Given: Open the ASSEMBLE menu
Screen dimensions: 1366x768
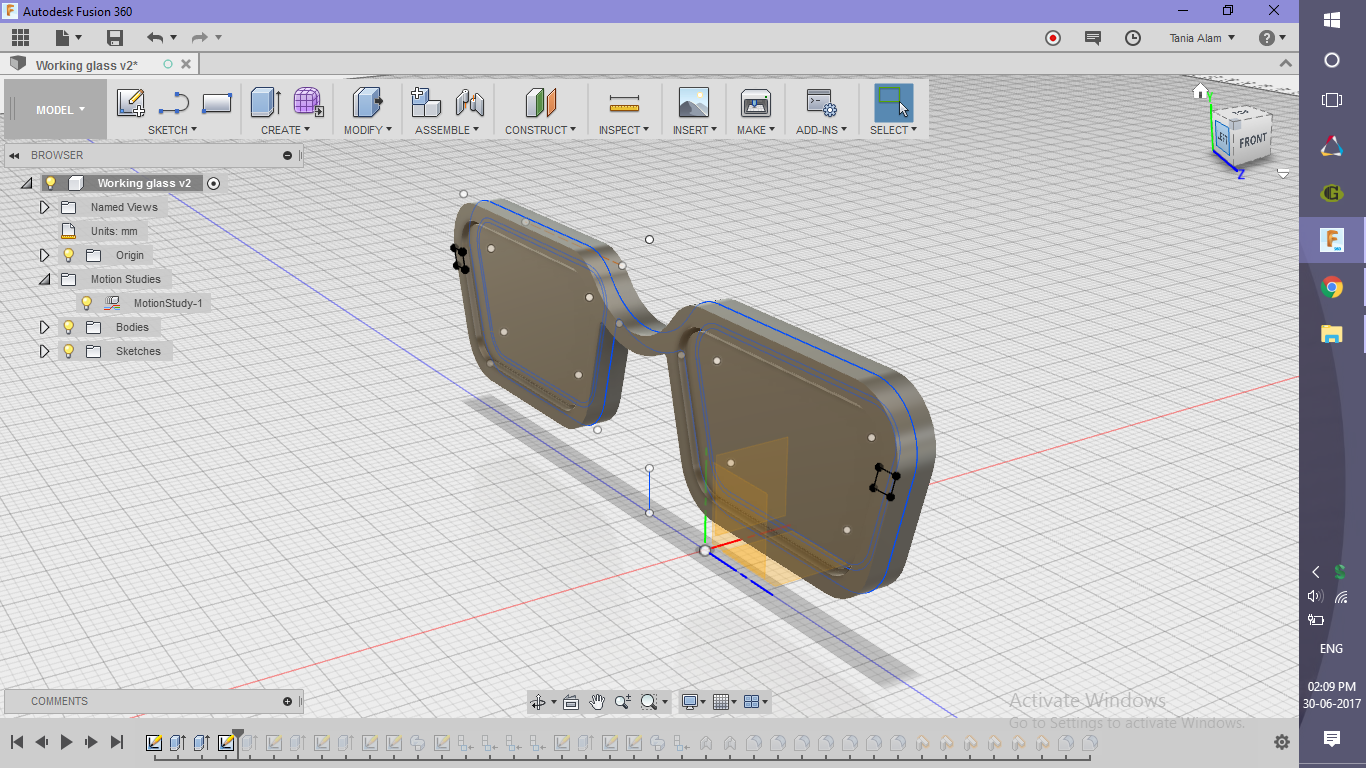Looking at the screenshot, I should click(447, 130).
